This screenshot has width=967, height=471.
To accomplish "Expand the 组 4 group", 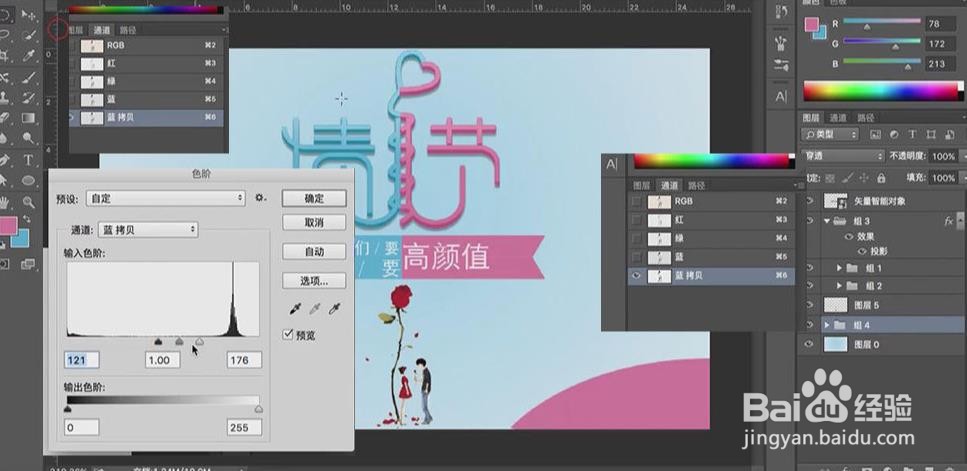I will tap(827, 325).
